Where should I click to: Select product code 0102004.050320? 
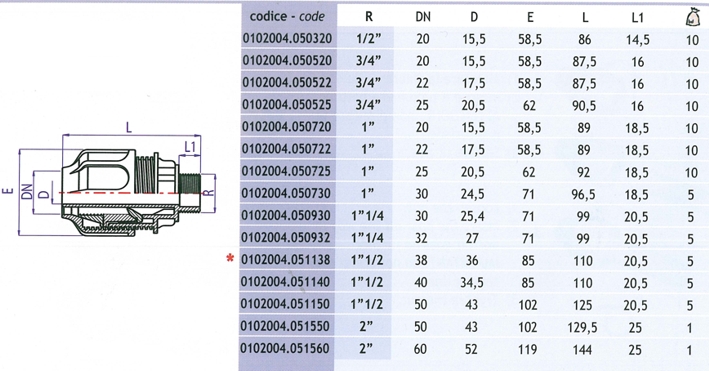point(287,38)
